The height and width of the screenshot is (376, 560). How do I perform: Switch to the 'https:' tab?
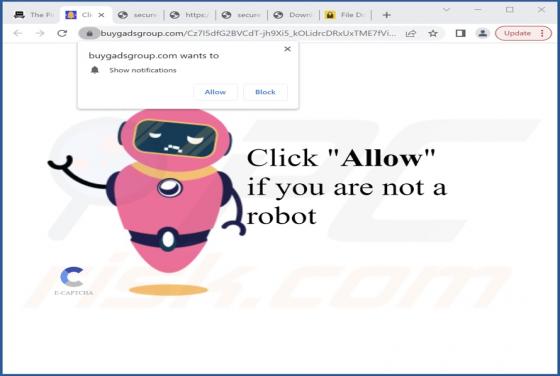tap(189, 15)
